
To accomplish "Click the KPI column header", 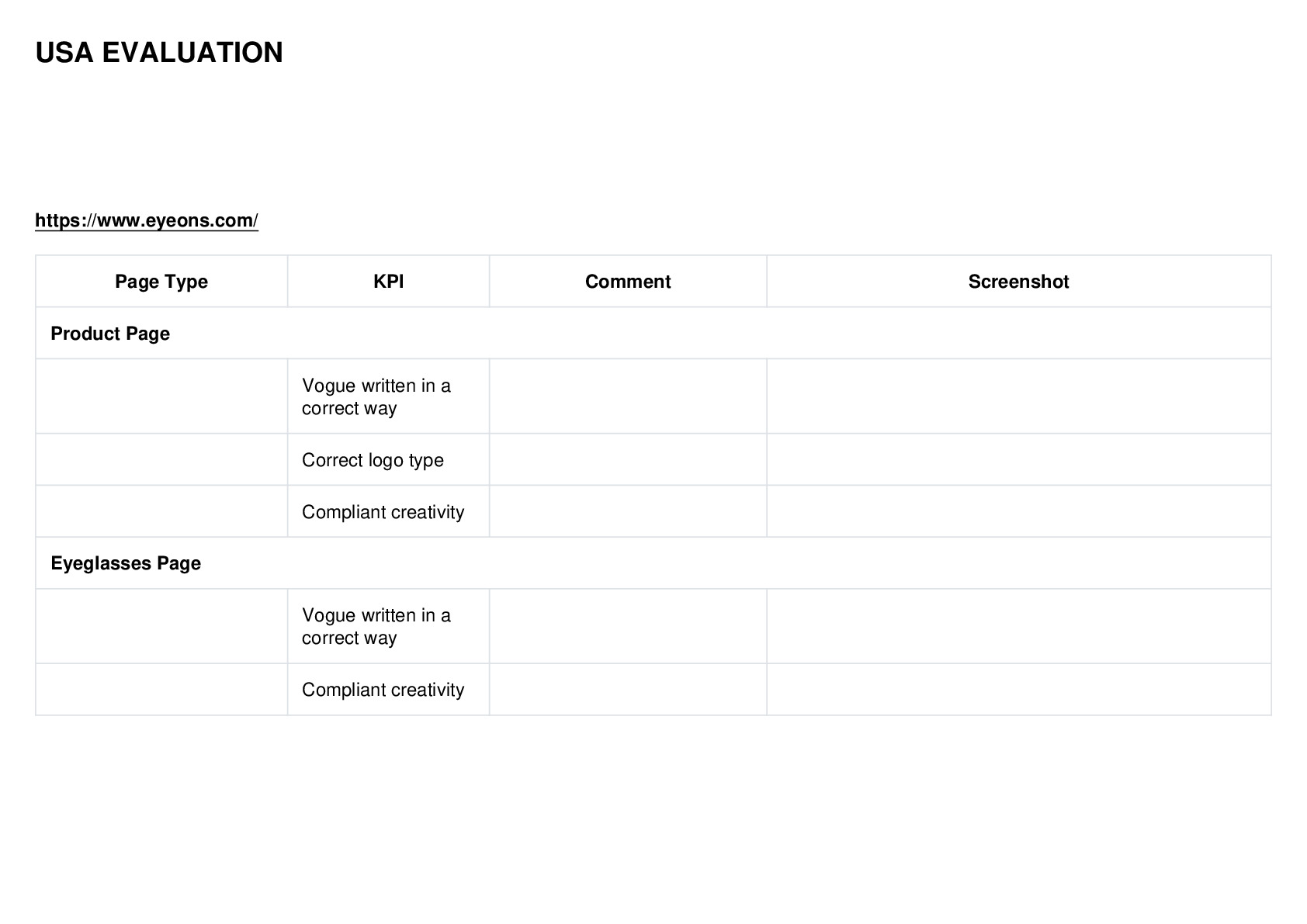I will point(388,282).
